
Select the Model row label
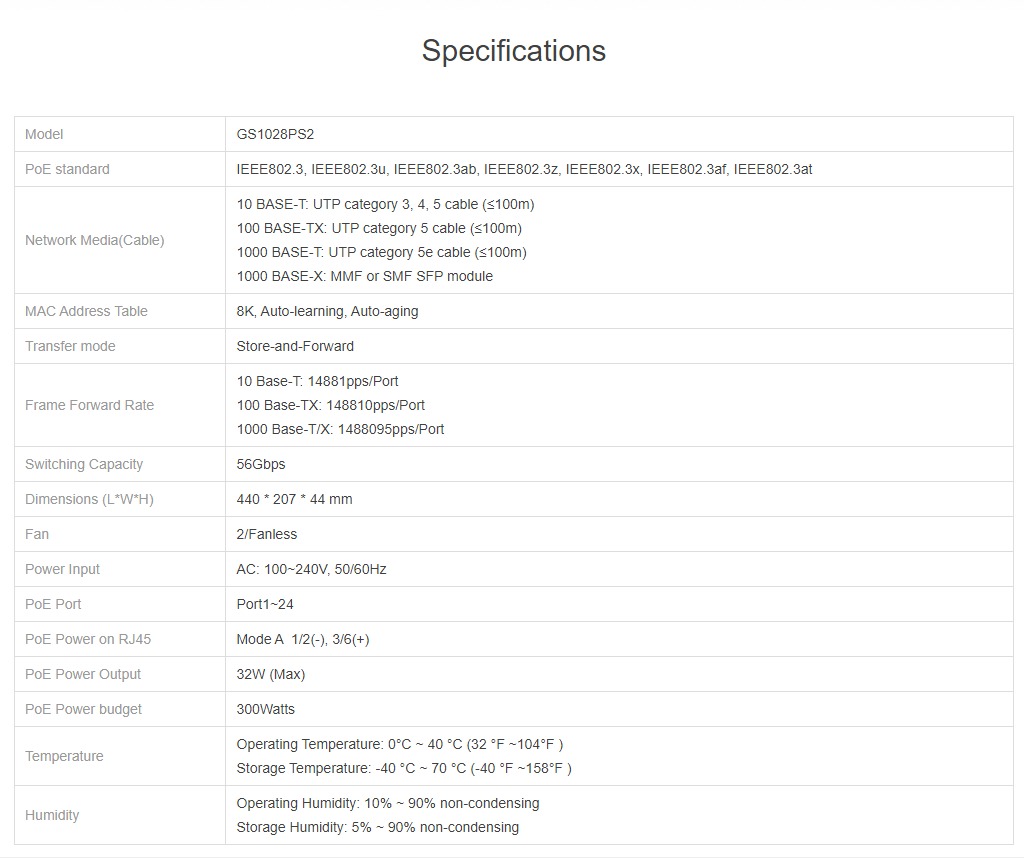[x=44, y=134]
